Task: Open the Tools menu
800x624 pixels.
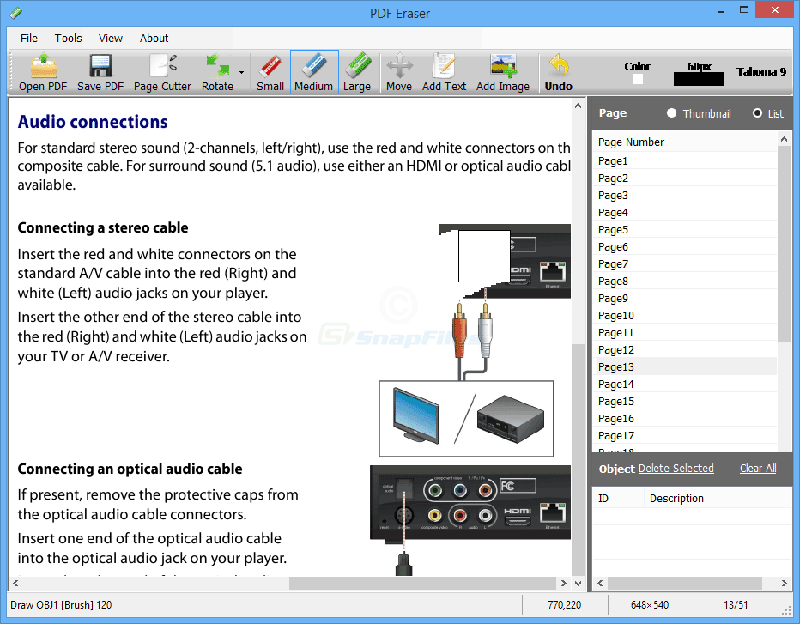Action: pos(68,38)
